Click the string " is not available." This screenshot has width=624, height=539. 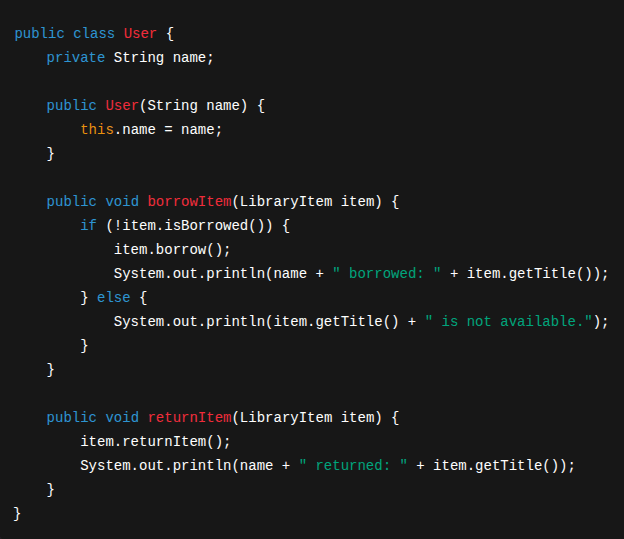(509, 322)
